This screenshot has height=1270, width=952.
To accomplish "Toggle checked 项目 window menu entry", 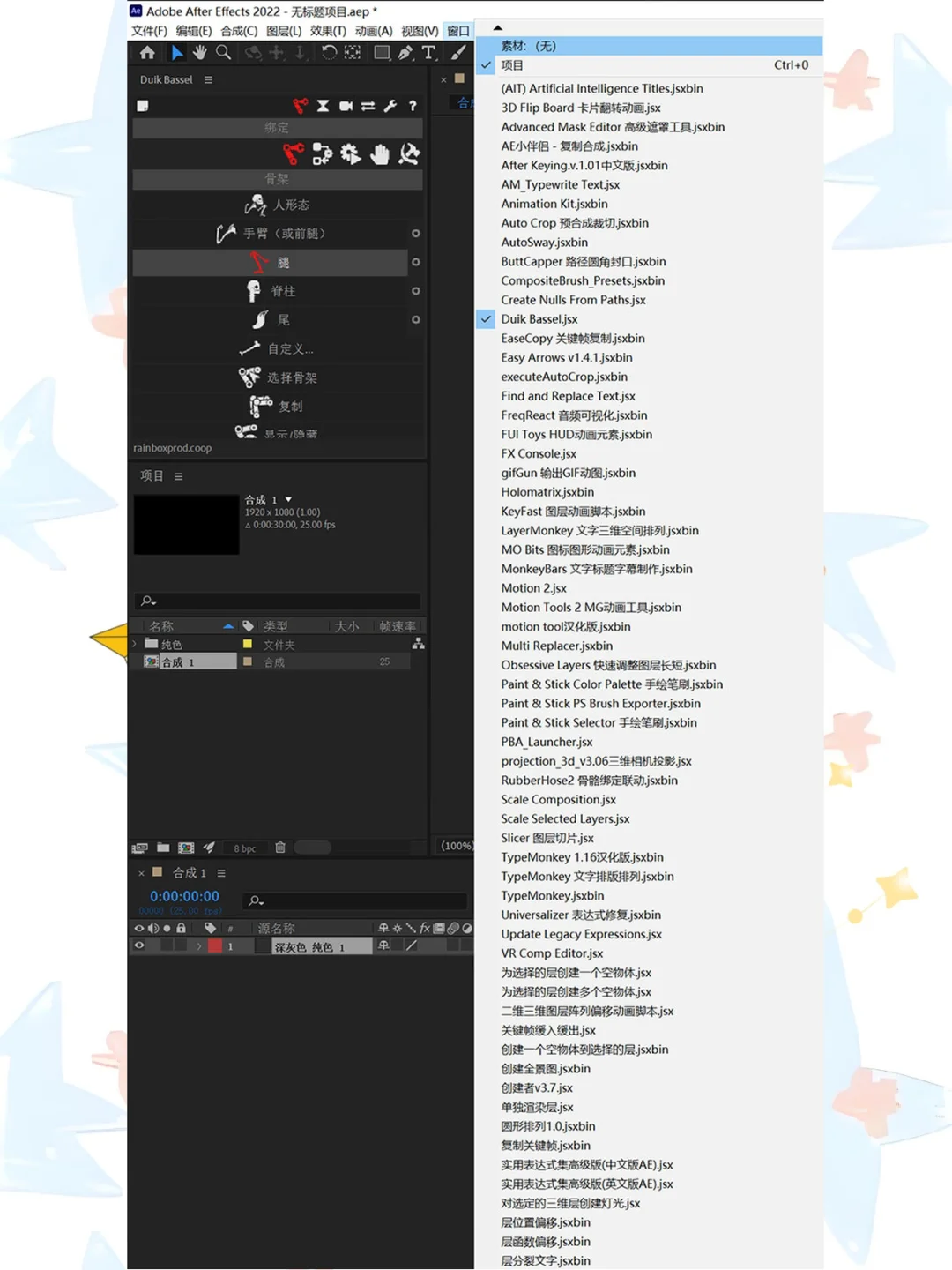I will coord(649,65).
